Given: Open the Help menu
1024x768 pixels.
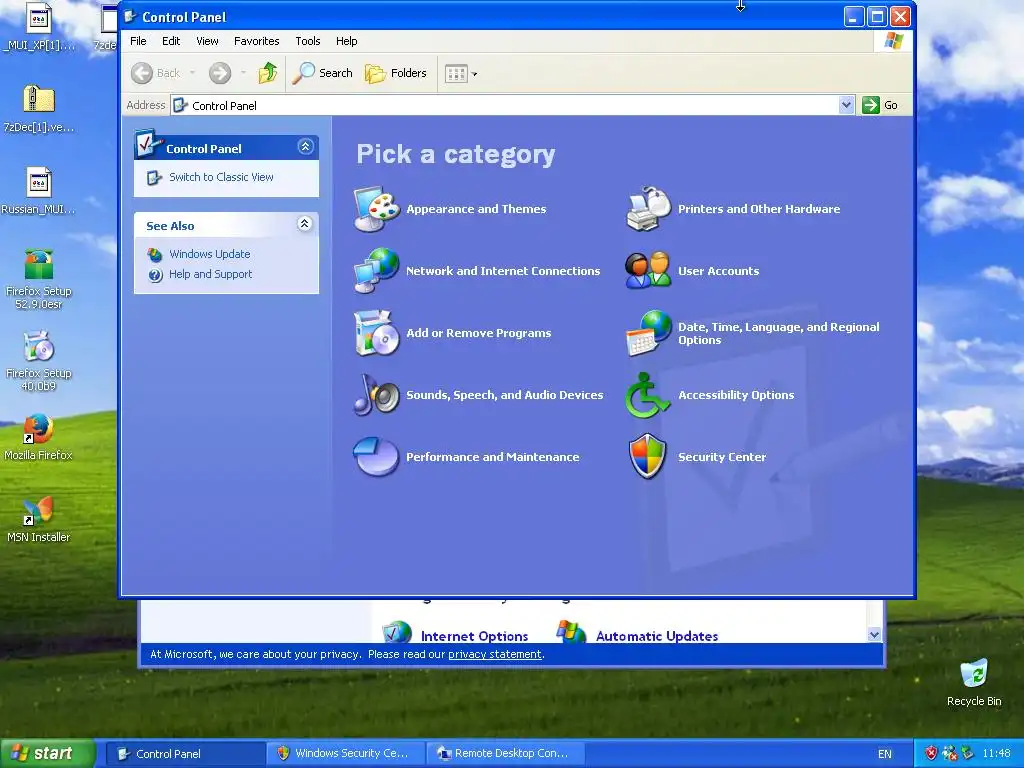Looking at the screenshot, I should click(346, 41).
